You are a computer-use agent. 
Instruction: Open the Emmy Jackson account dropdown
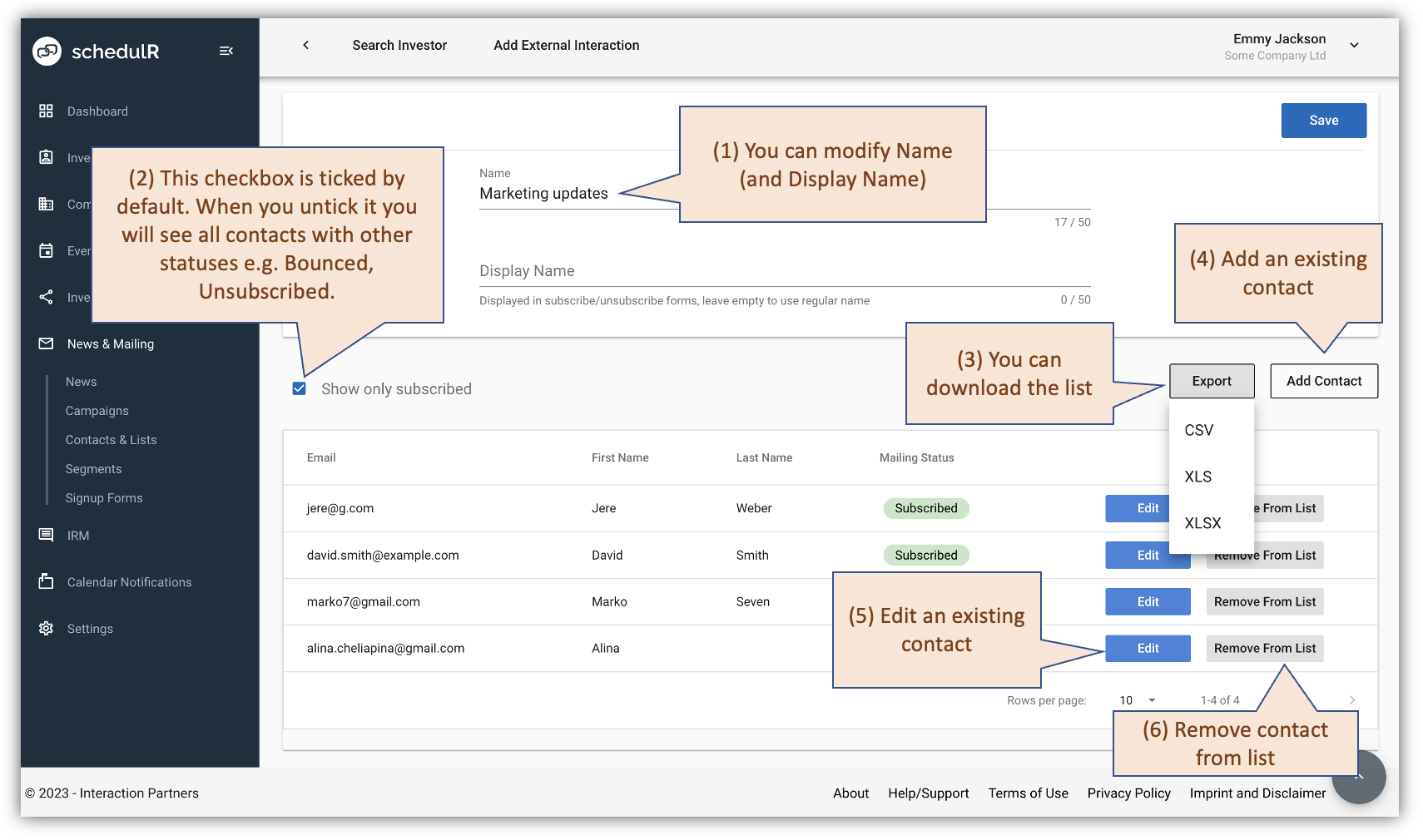[x=1355, y=45]
